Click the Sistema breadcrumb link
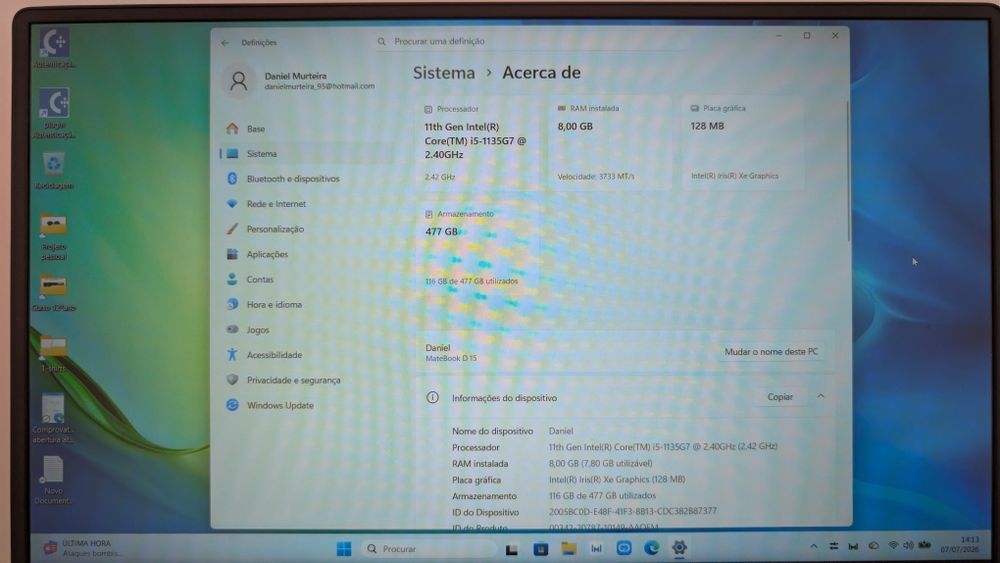This screenshot has height=563, width=1000. 444,73
